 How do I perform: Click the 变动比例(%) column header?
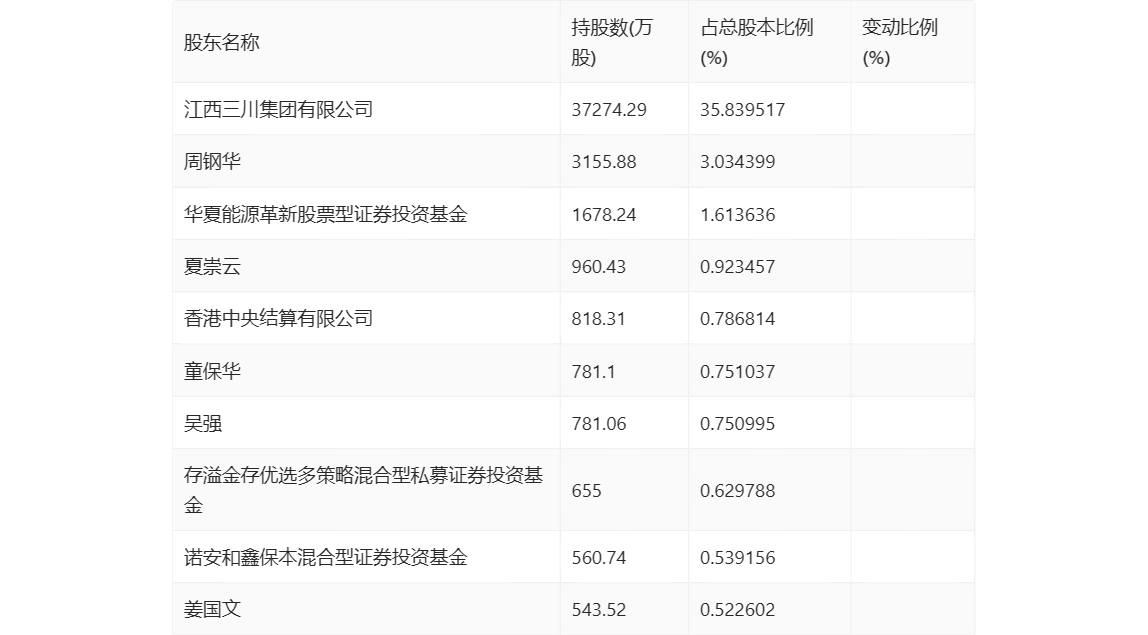(x=900, y=42)
